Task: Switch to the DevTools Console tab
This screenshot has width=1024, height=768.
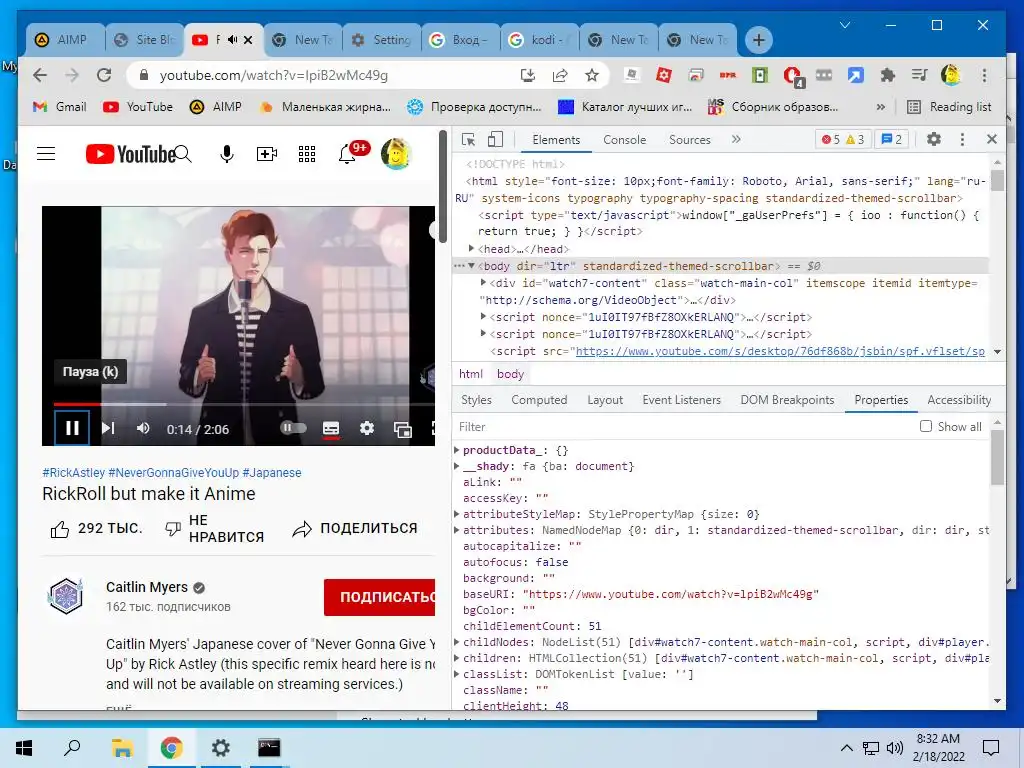Action: pos(624,140)
